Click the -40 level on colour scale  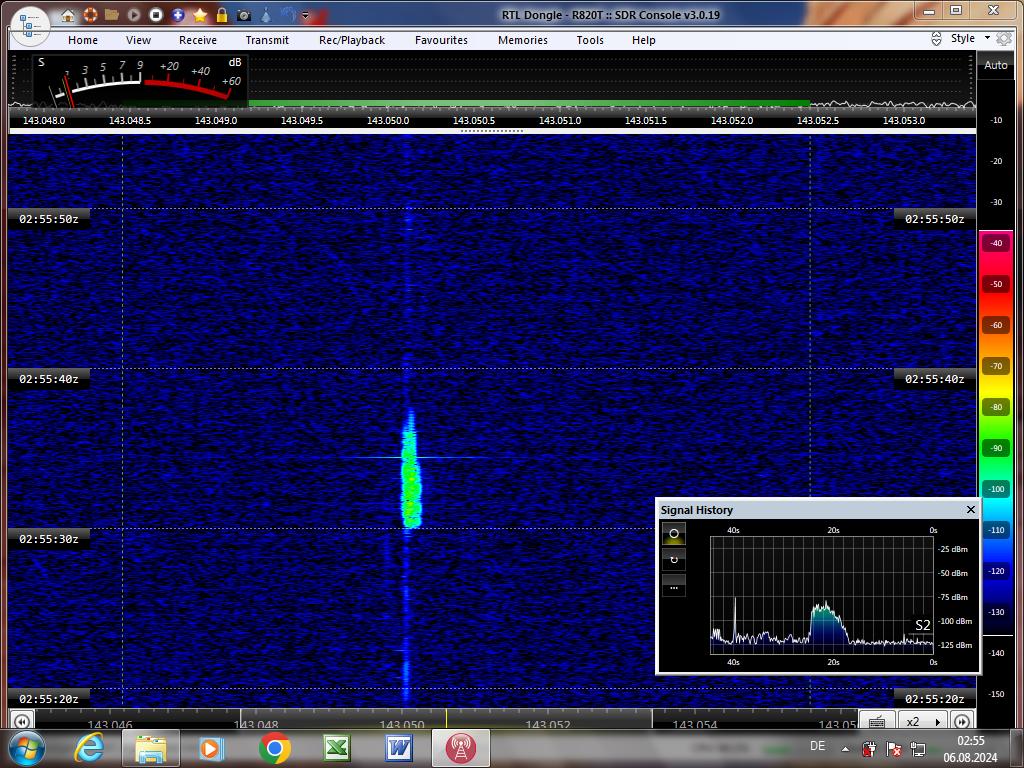[996, 243]
